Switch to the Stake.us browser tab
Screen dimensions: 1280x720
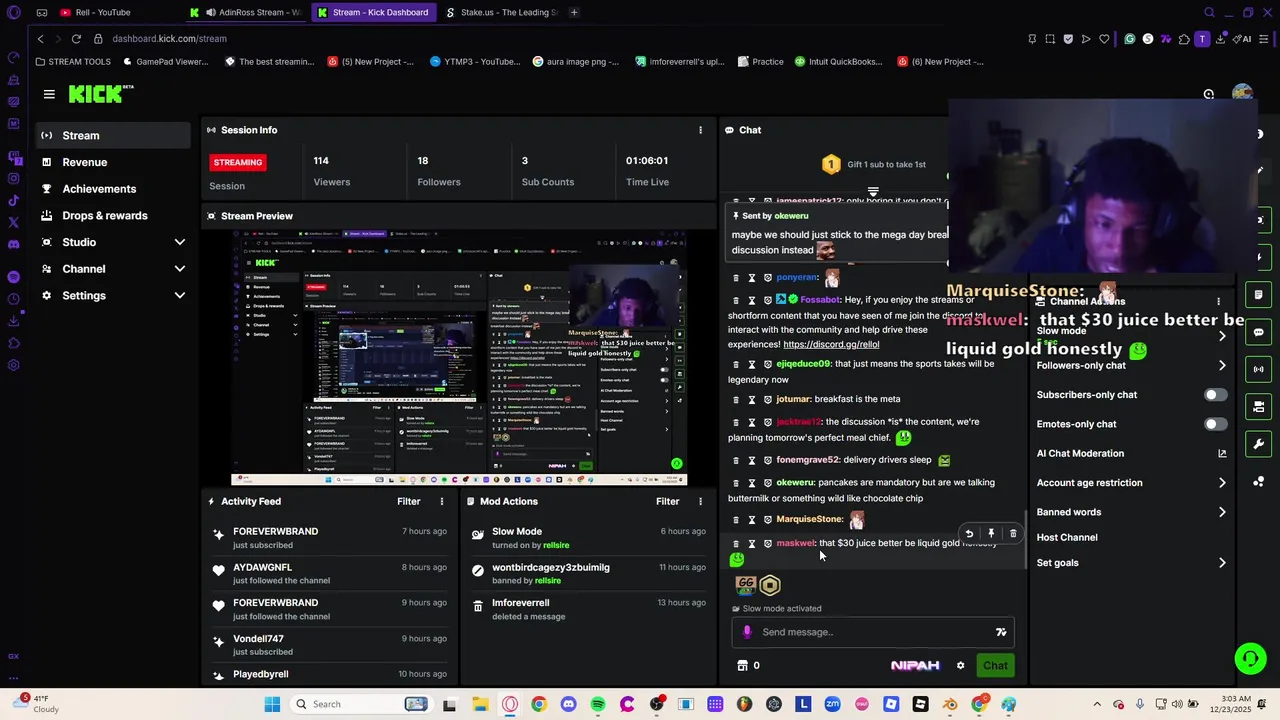pos(500,12)
